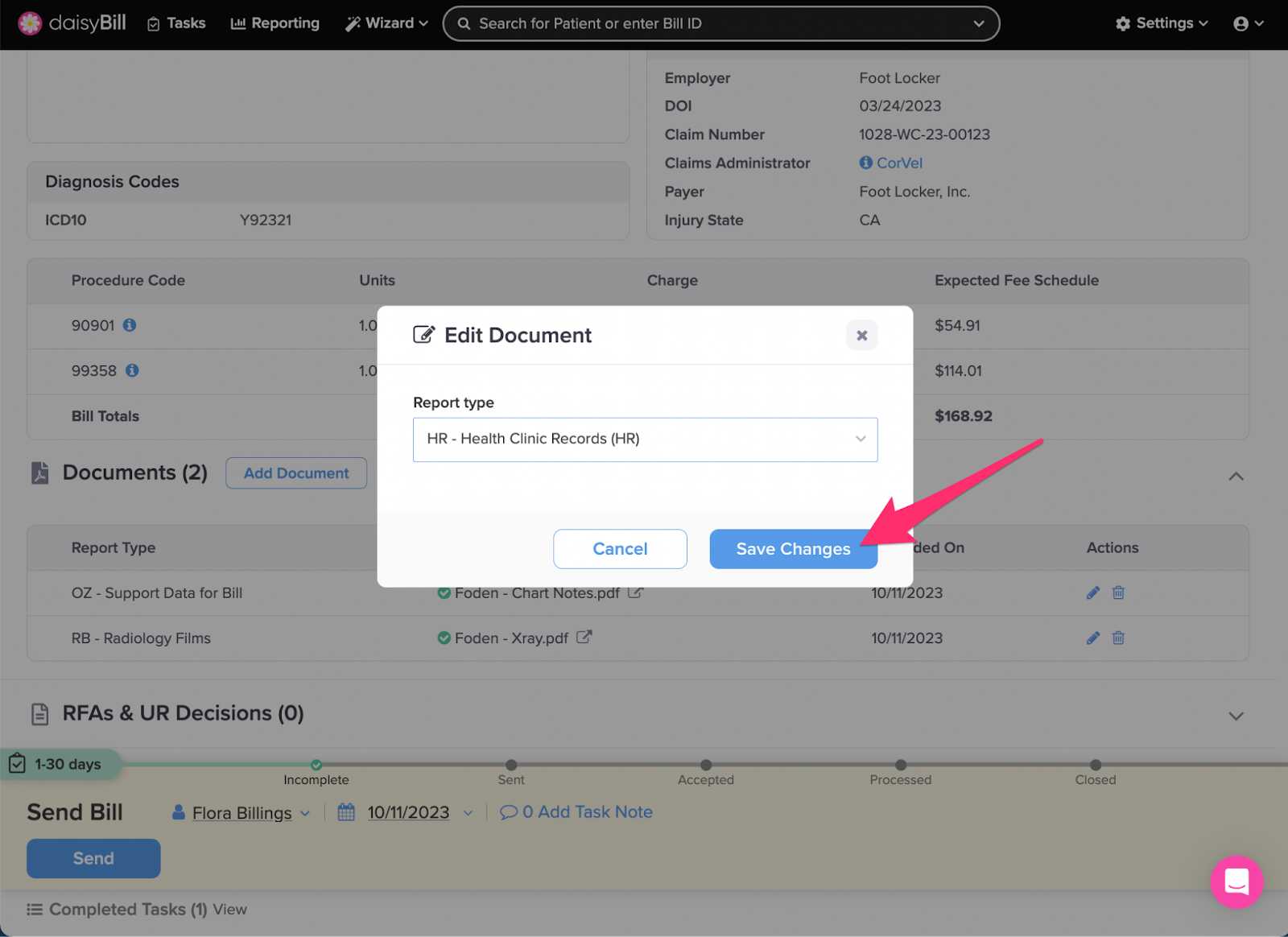Screen dimensions: 1288x937
Task: Click Foden - Chart Notes.pdf file name
Action: (537, 592)
